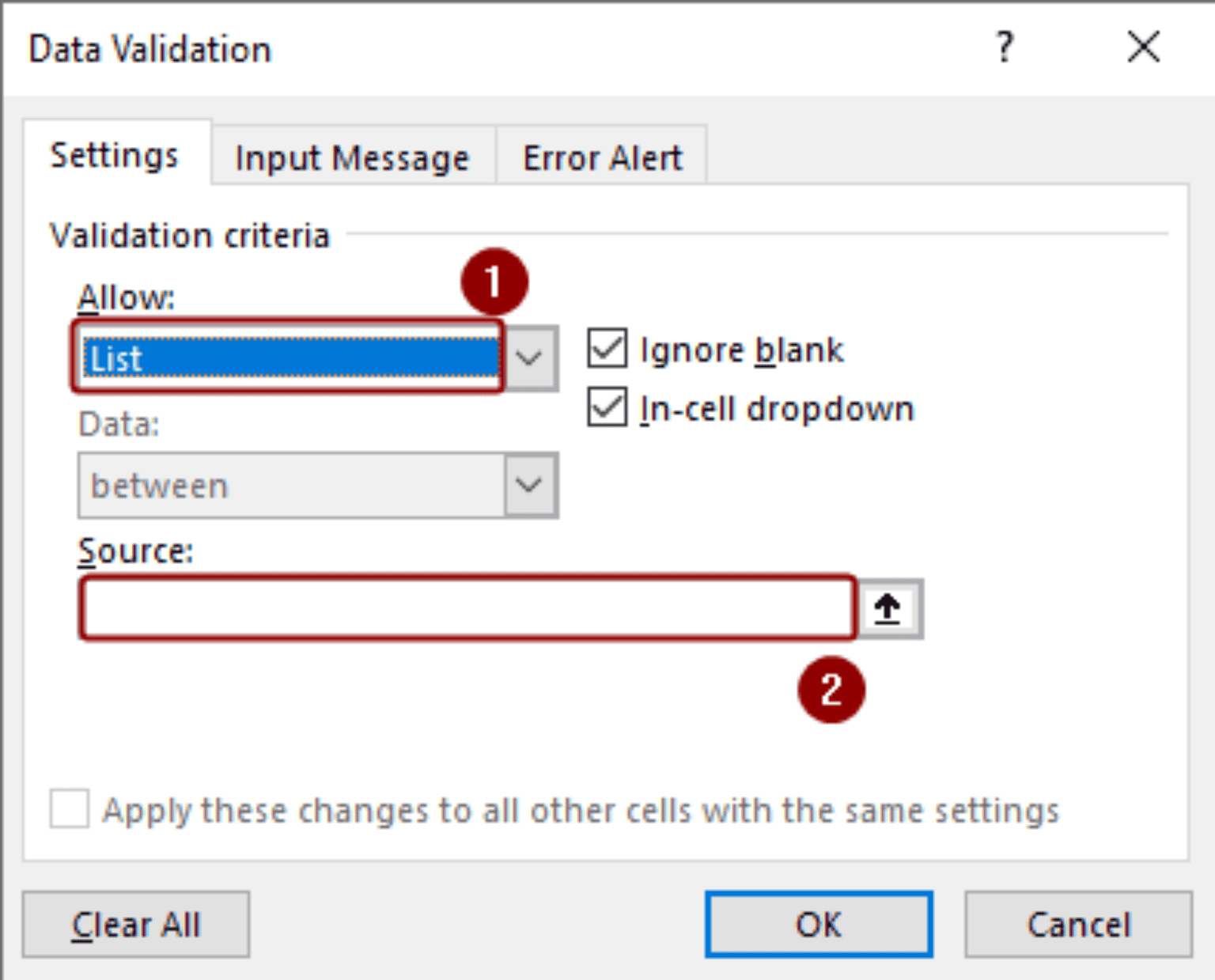Switch to the Input Message tab
This screenshot has width=1215, height=980.
pyautogui.click(x=352, y=157)
